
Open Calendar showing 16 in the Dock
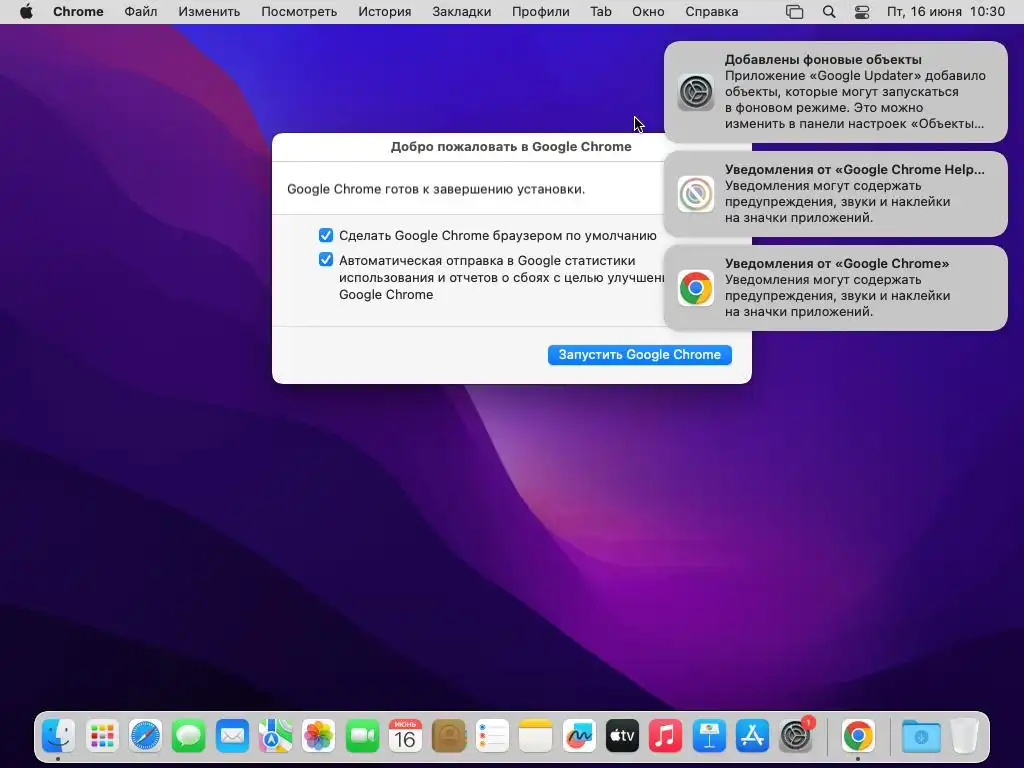[406, 737]
